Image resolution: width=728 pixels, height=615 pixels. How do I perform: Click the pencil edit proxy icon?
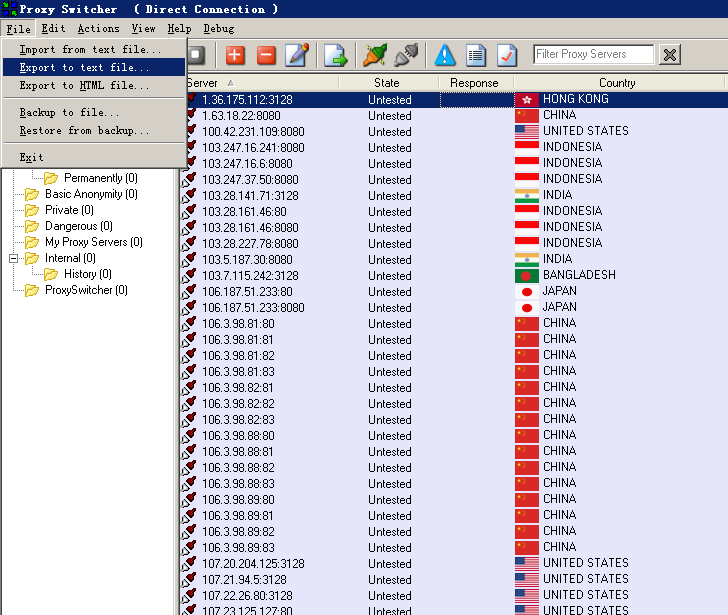click(x=298, y=55)
